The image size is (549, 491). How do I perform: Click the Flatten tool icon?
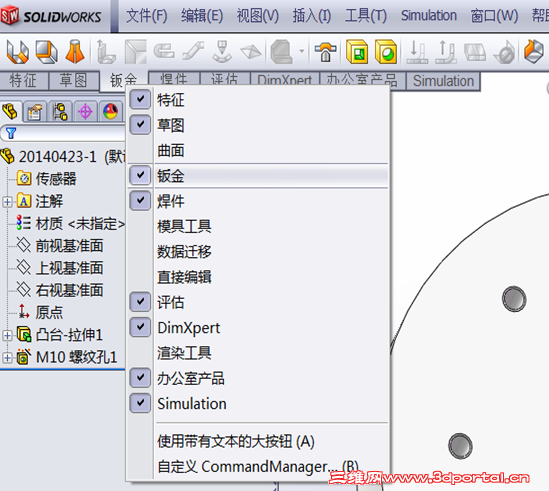click(x=474, y=52)
